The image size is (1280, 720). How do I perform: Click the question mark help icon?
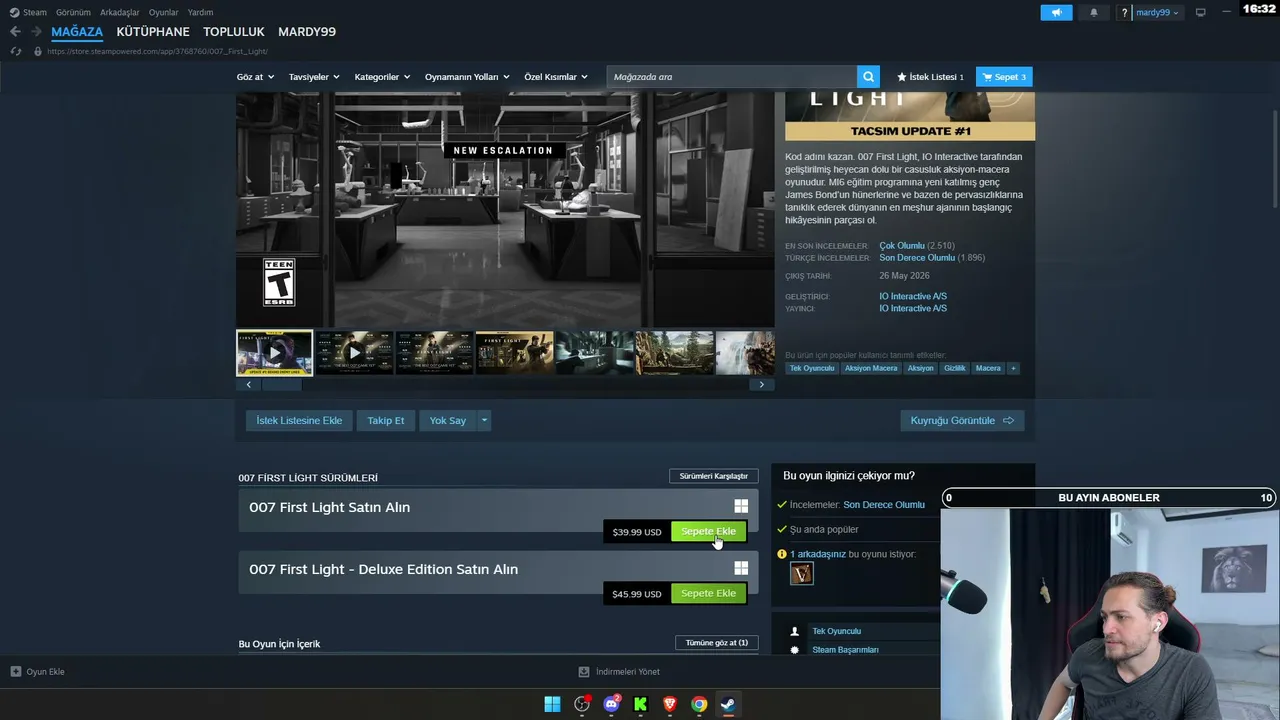(x=1125, y=13)
